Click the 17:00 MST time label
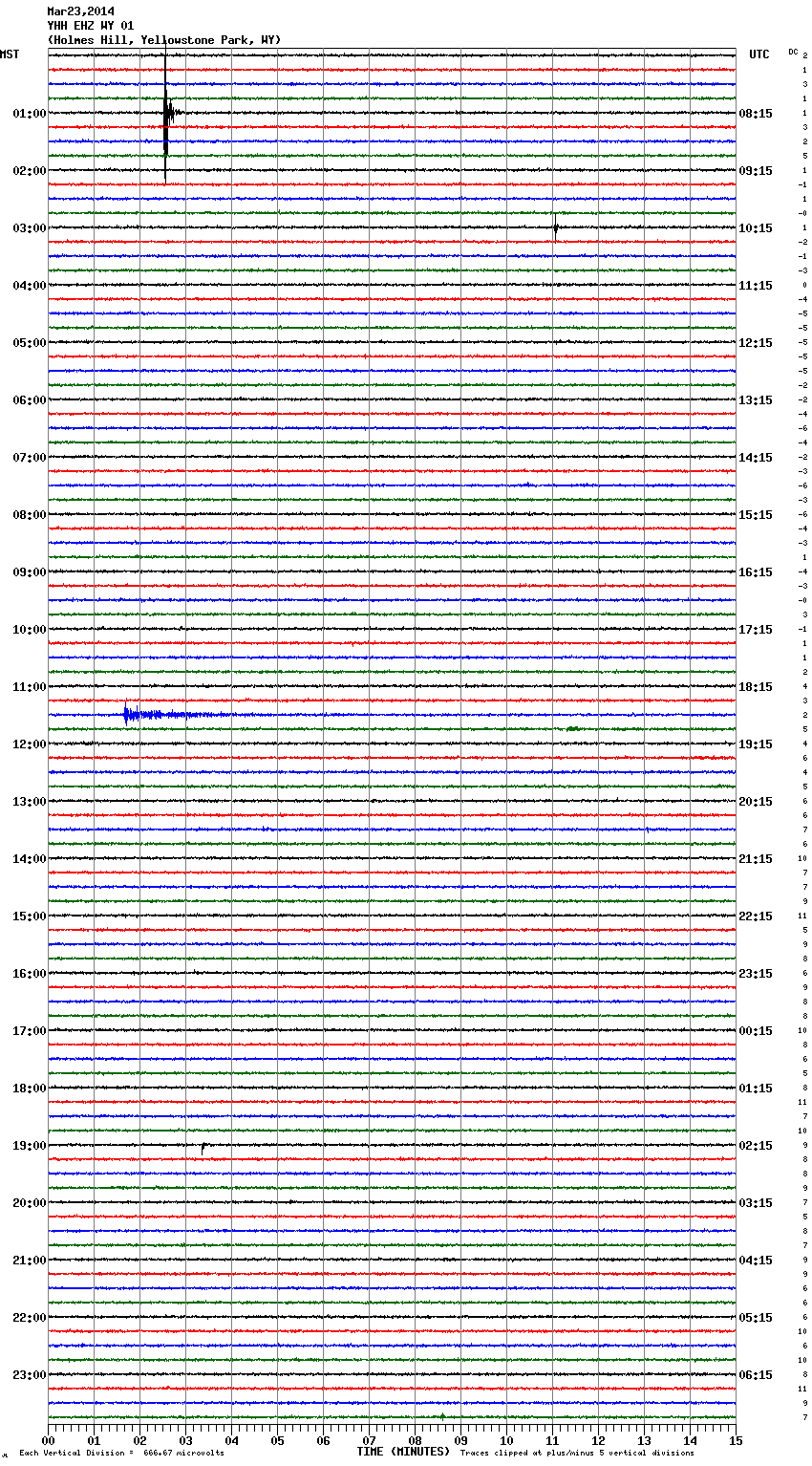This screenshot has height=1466, width=812. pyautogui.click(x=30, y=1031)
